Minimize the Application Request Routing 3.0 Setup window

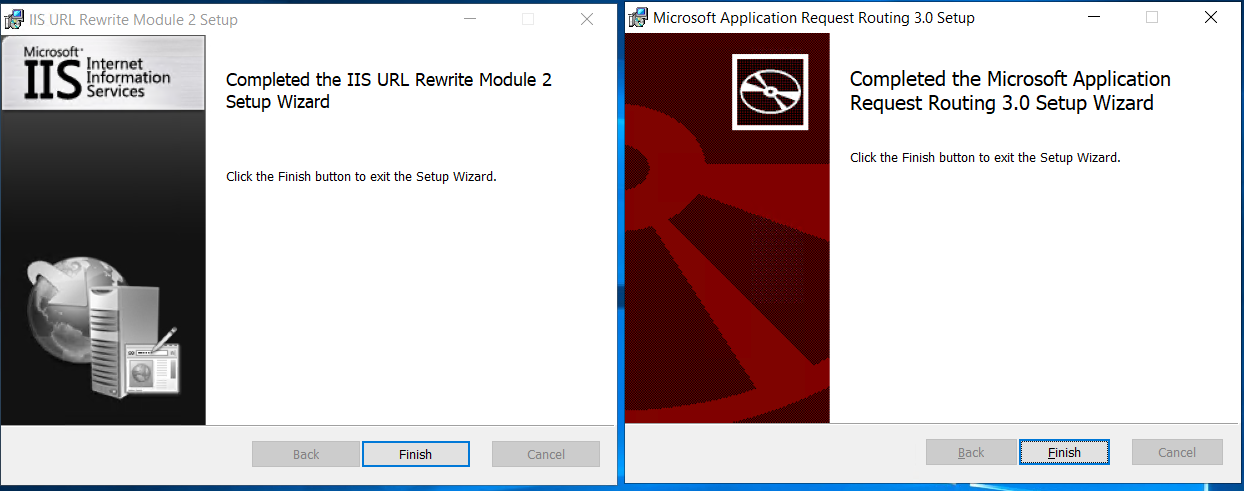point(1094,17)
